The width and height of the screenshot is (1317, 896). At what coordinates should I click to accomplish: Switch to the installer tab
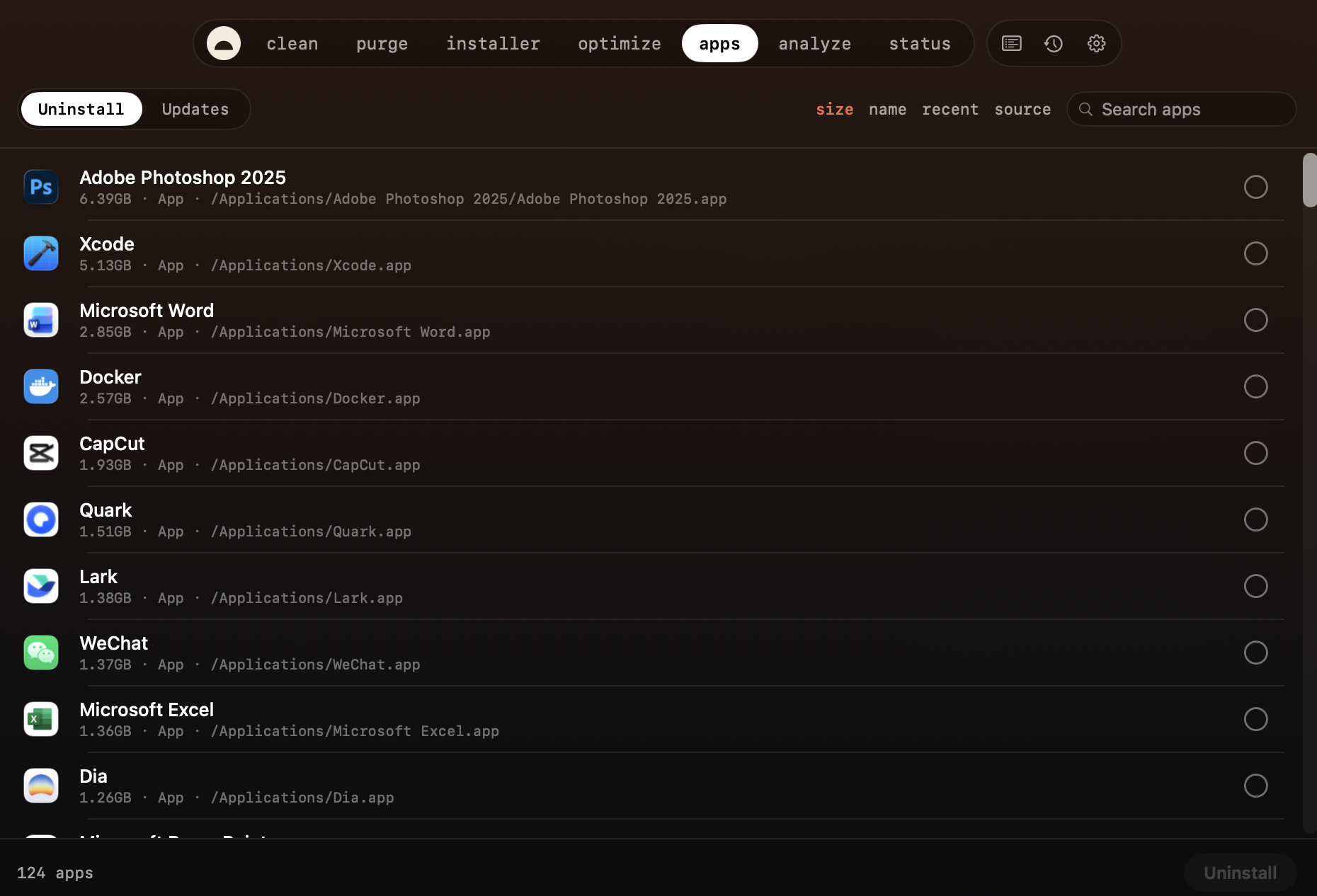[494, 43]
